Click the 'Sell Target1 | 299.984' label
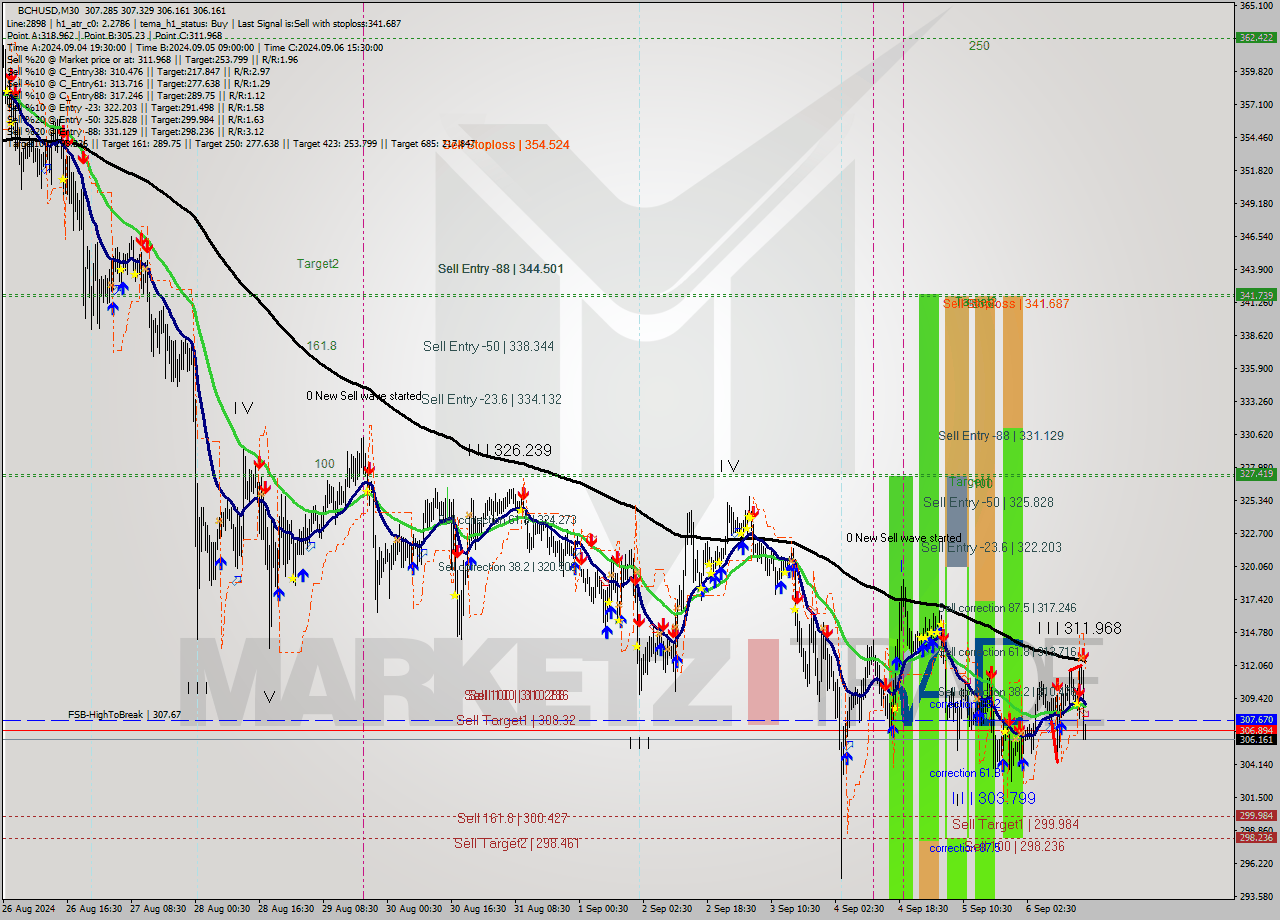 tap(1015, 824)
